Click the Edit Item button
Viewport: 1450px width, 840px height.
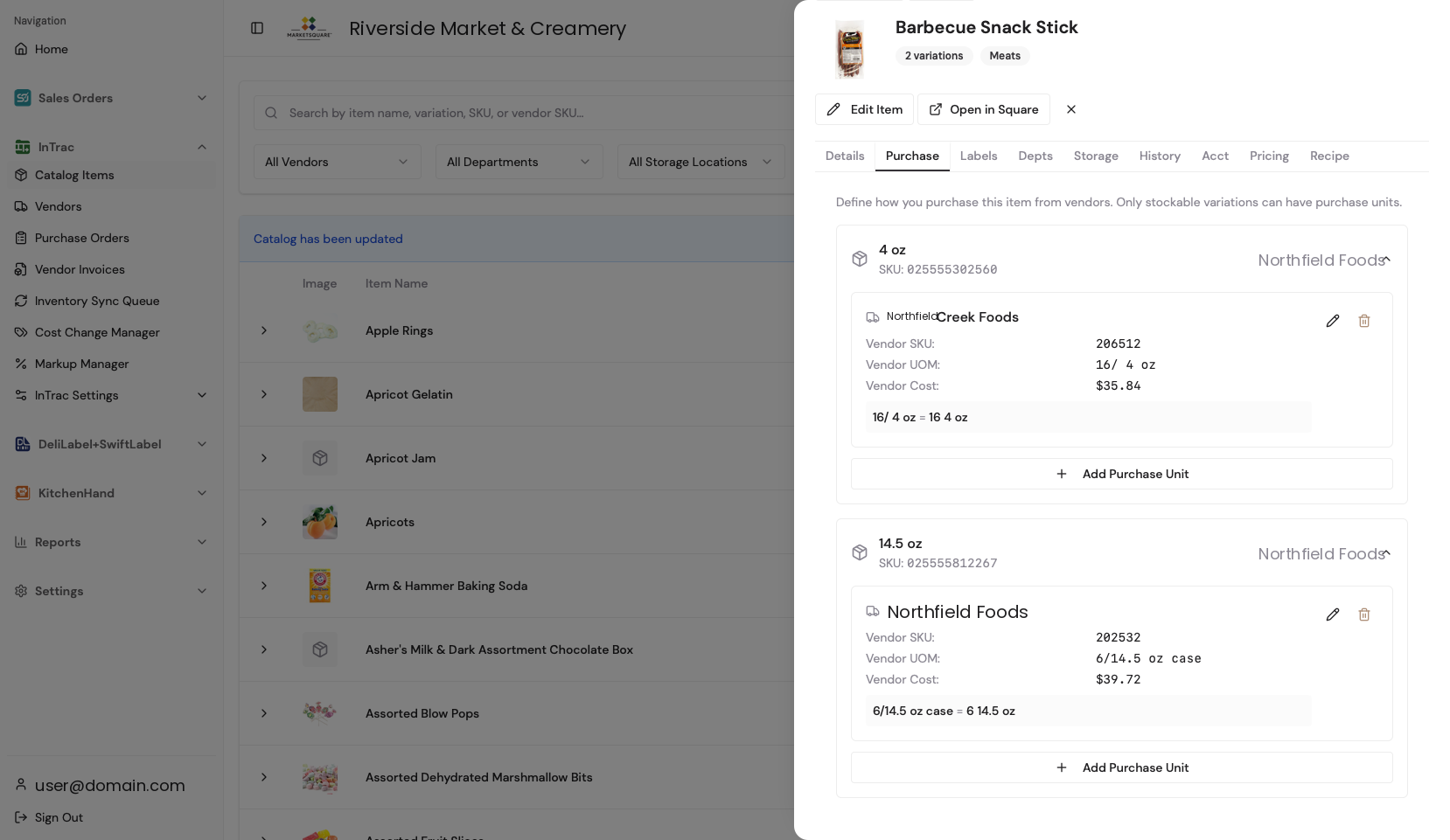point(864,109)
